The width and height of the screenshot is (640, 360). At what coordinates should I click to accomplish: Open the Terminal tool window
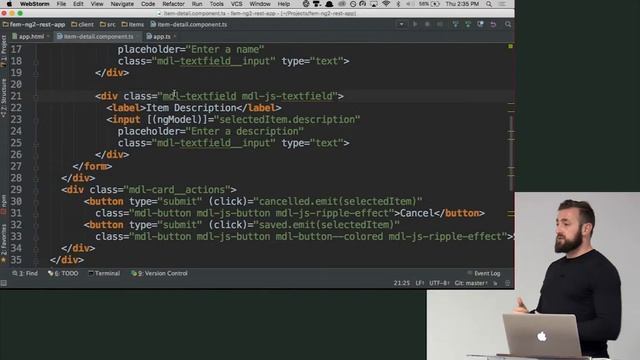(x=104, y=273)
